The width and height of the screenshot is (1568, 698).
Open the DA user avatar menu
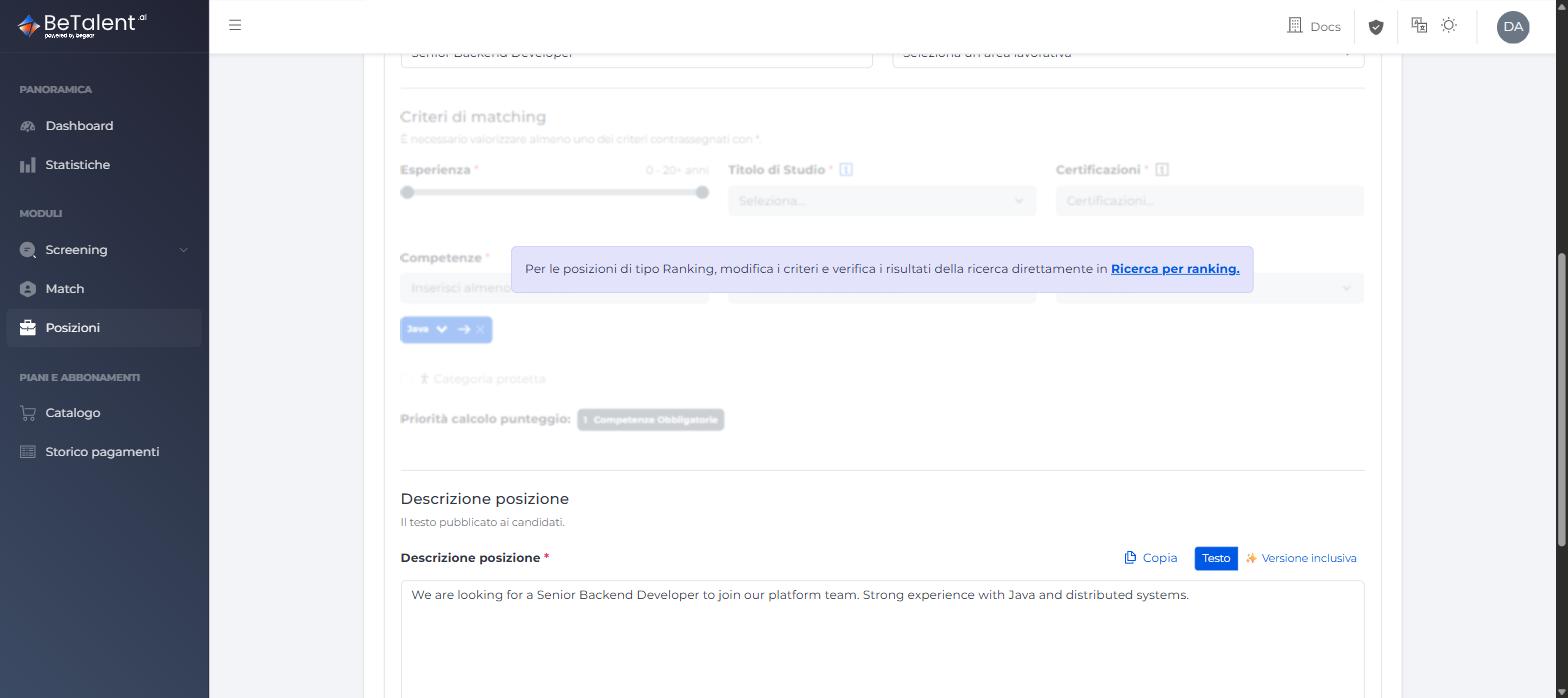(x=1513, y=27)
